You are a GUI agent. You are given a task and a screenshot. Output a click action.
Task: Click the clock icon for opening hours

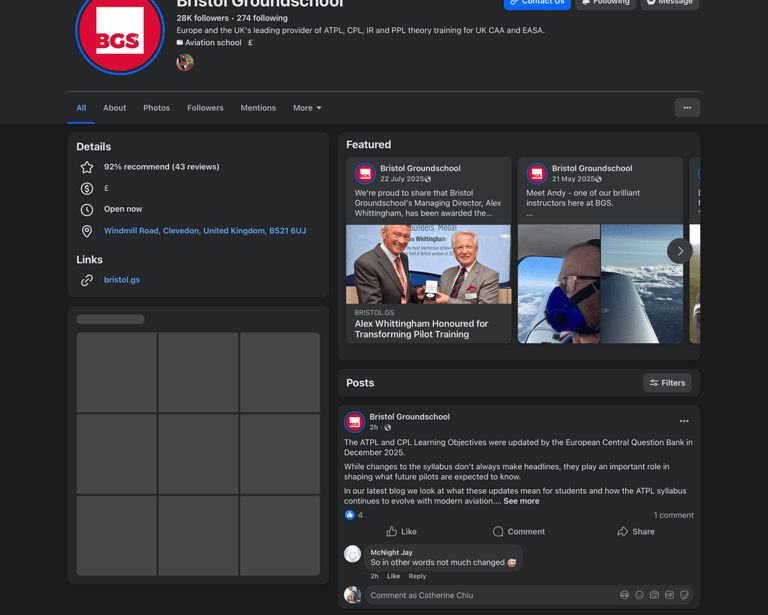point(87,210)
